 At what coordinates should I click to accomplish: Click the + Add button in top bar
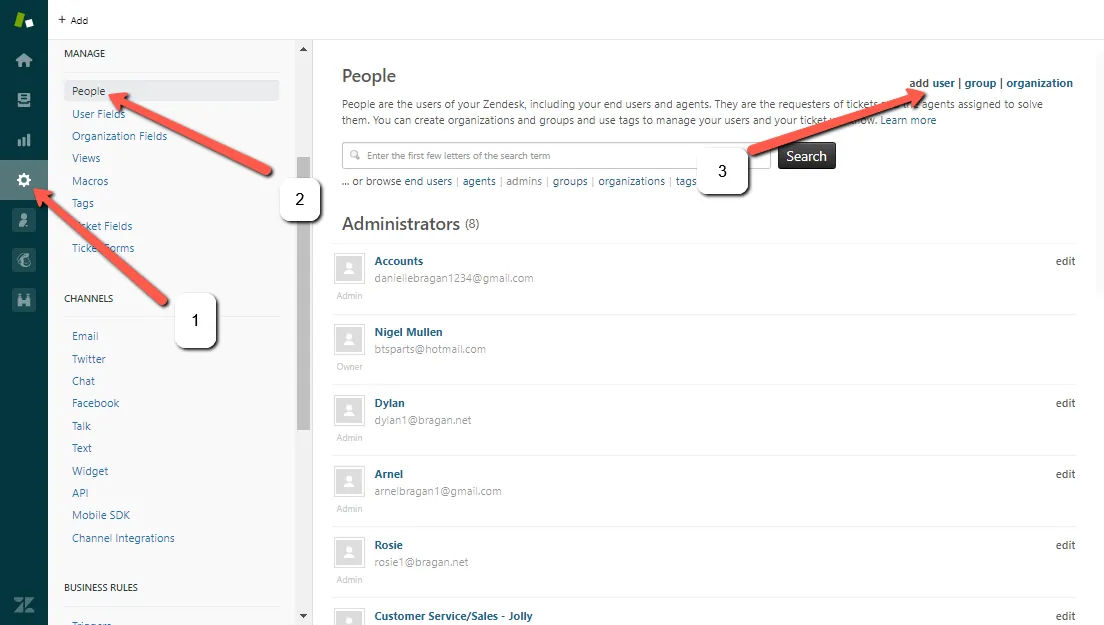point(73,20)
